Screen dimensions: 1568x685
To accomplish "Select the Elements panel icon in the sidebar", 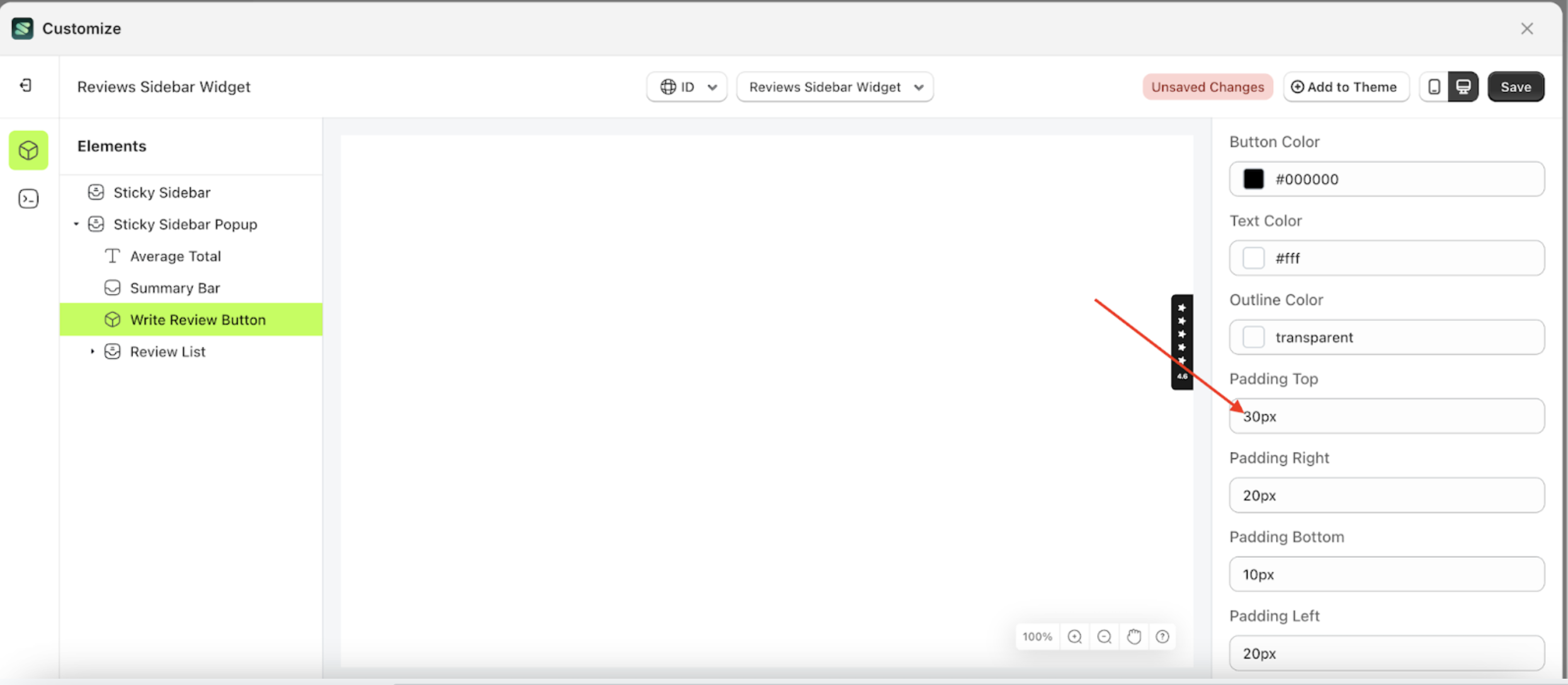I will [28, 150].
